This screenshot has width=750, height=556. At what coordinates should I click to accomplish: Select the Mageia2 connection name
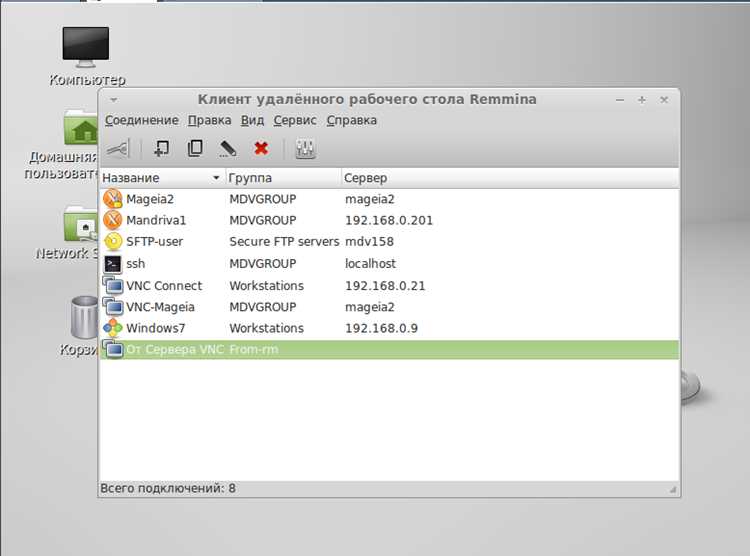pyautogui.click(x=150, y=199)
